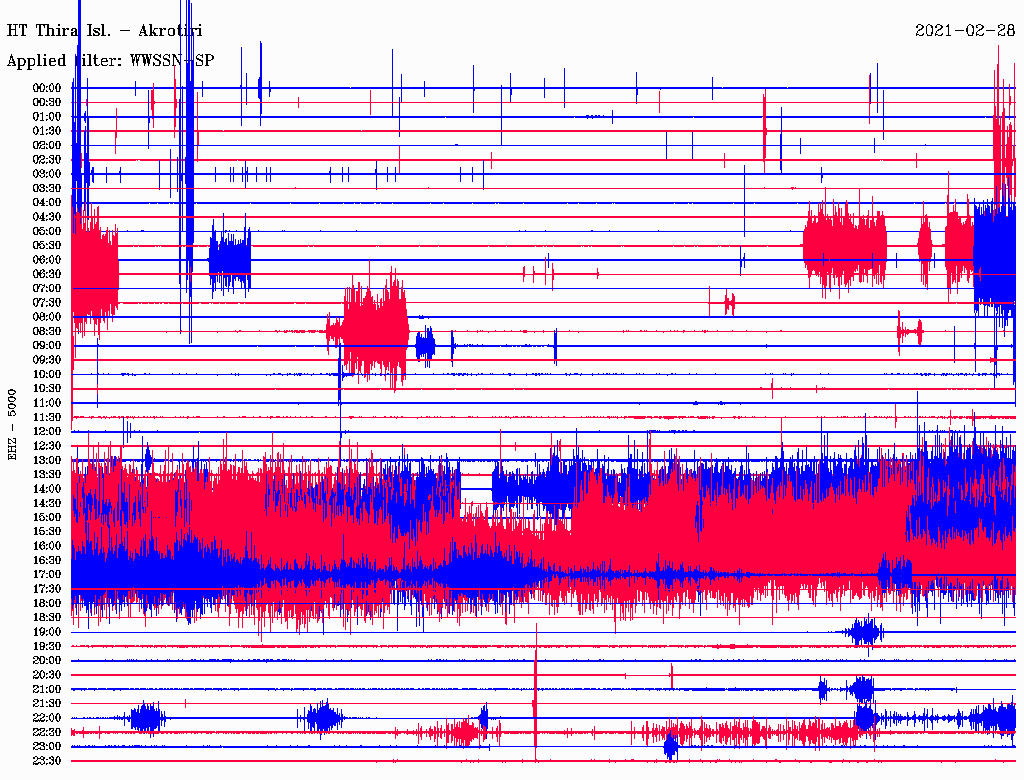
Task: Select the 09:00 time label
Action: 47,346
